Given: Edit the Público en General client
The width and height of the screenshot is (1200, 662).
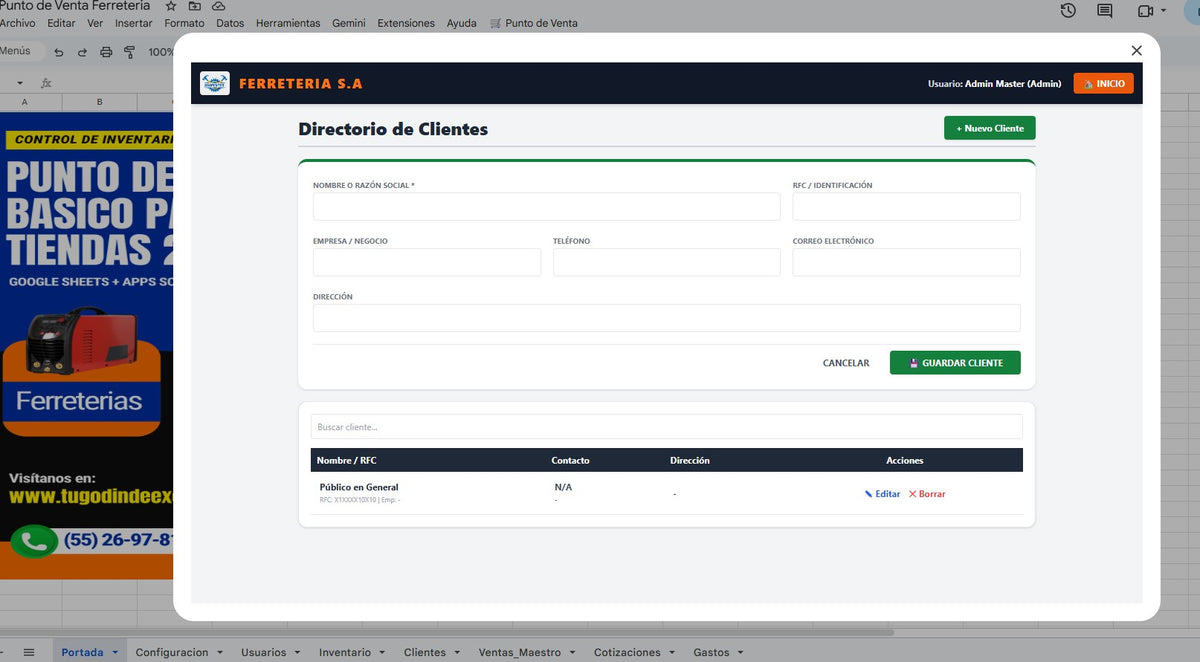Looking at the screenshot, I should click(883, 494).
